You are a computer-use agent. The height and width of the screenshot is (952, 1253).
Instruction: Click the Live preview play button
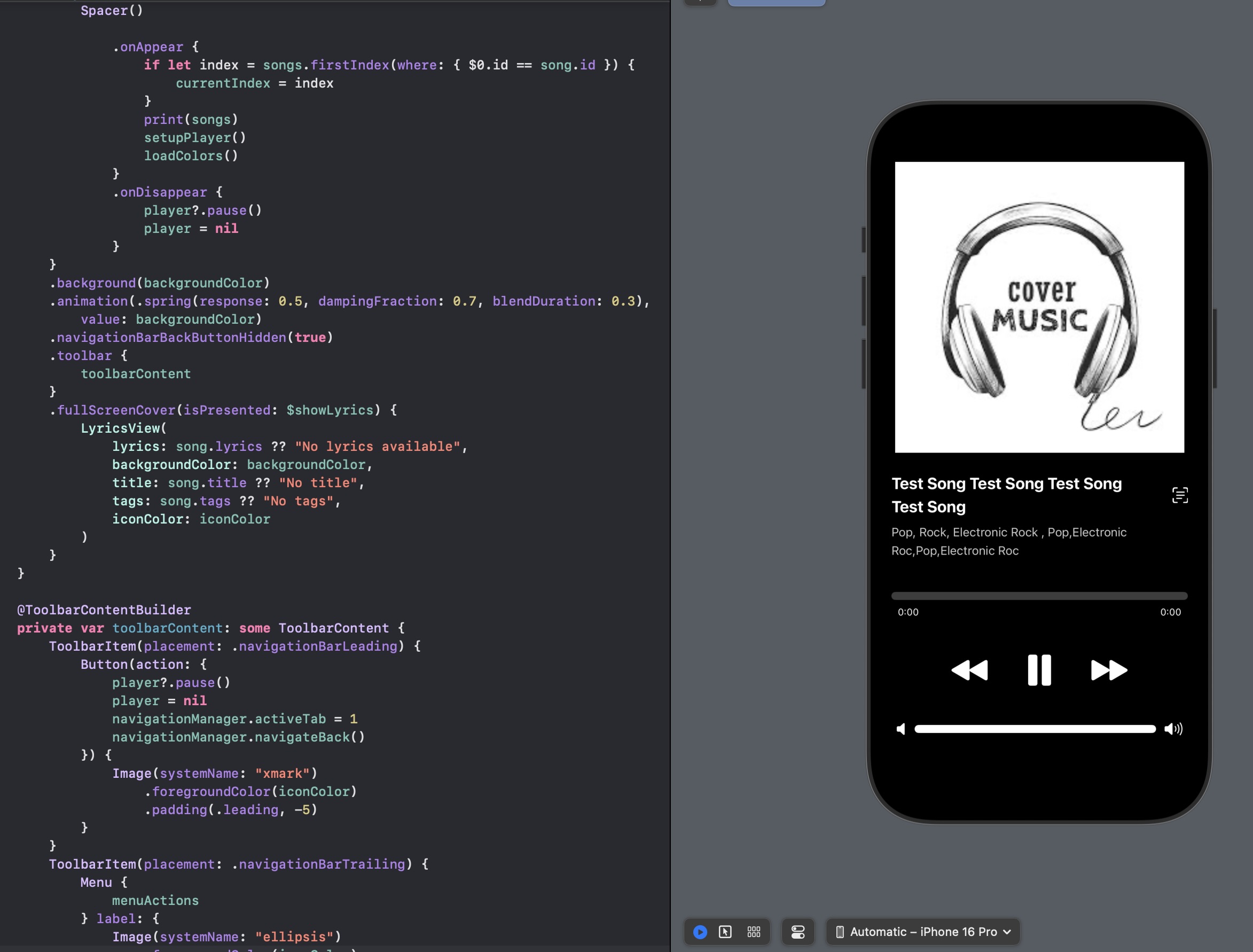tap(700, 932)
